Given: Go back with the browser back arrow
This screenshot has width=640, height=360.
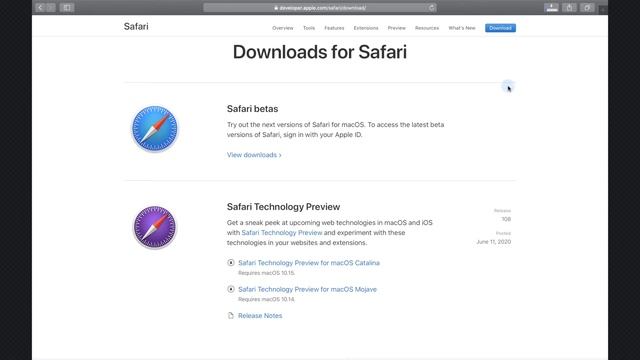Looking at the screenshot, I should (x=40, y=7).
